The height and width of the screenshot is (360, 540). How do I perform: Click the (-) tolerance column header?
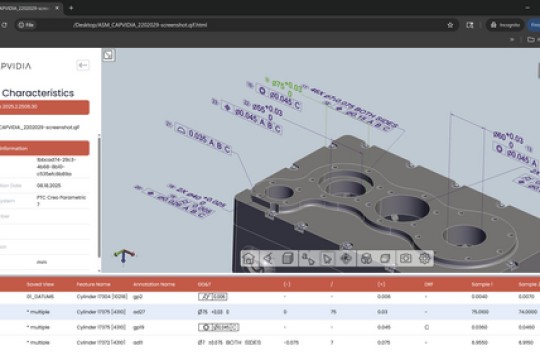[287, 284]
